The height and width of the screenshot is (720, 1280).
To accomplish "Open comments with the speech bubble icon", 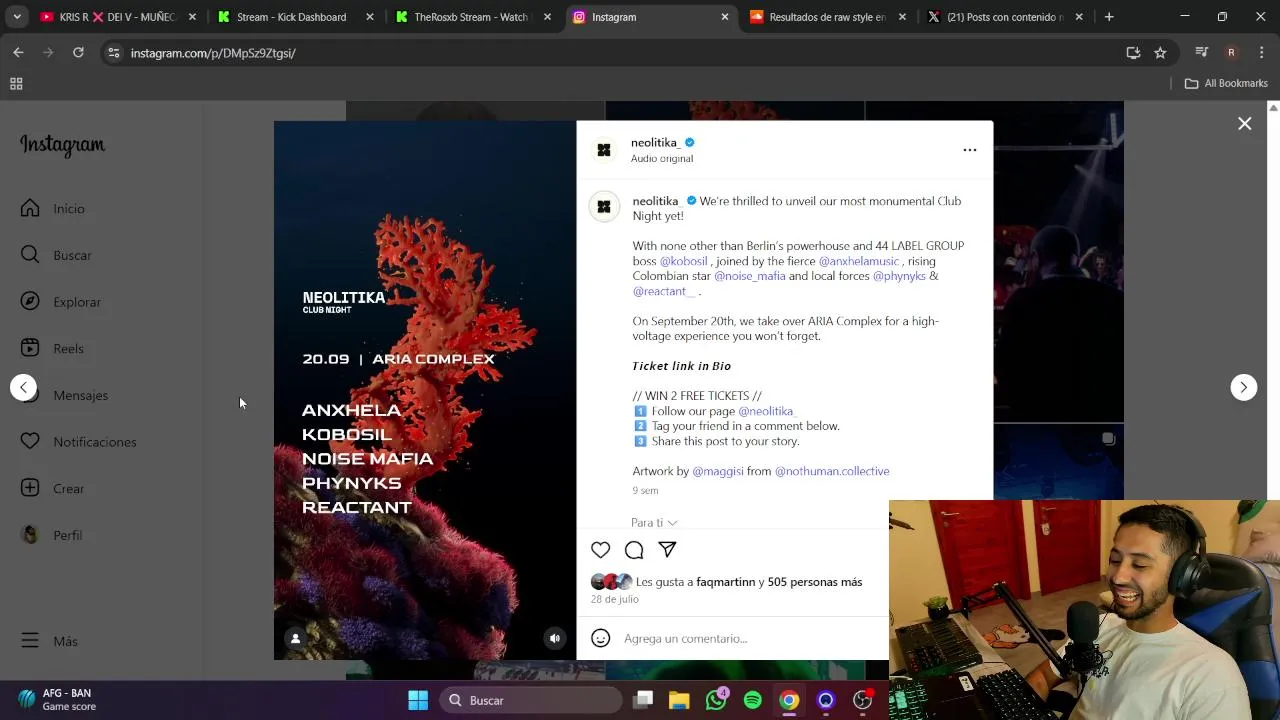I will pos(634,550).
